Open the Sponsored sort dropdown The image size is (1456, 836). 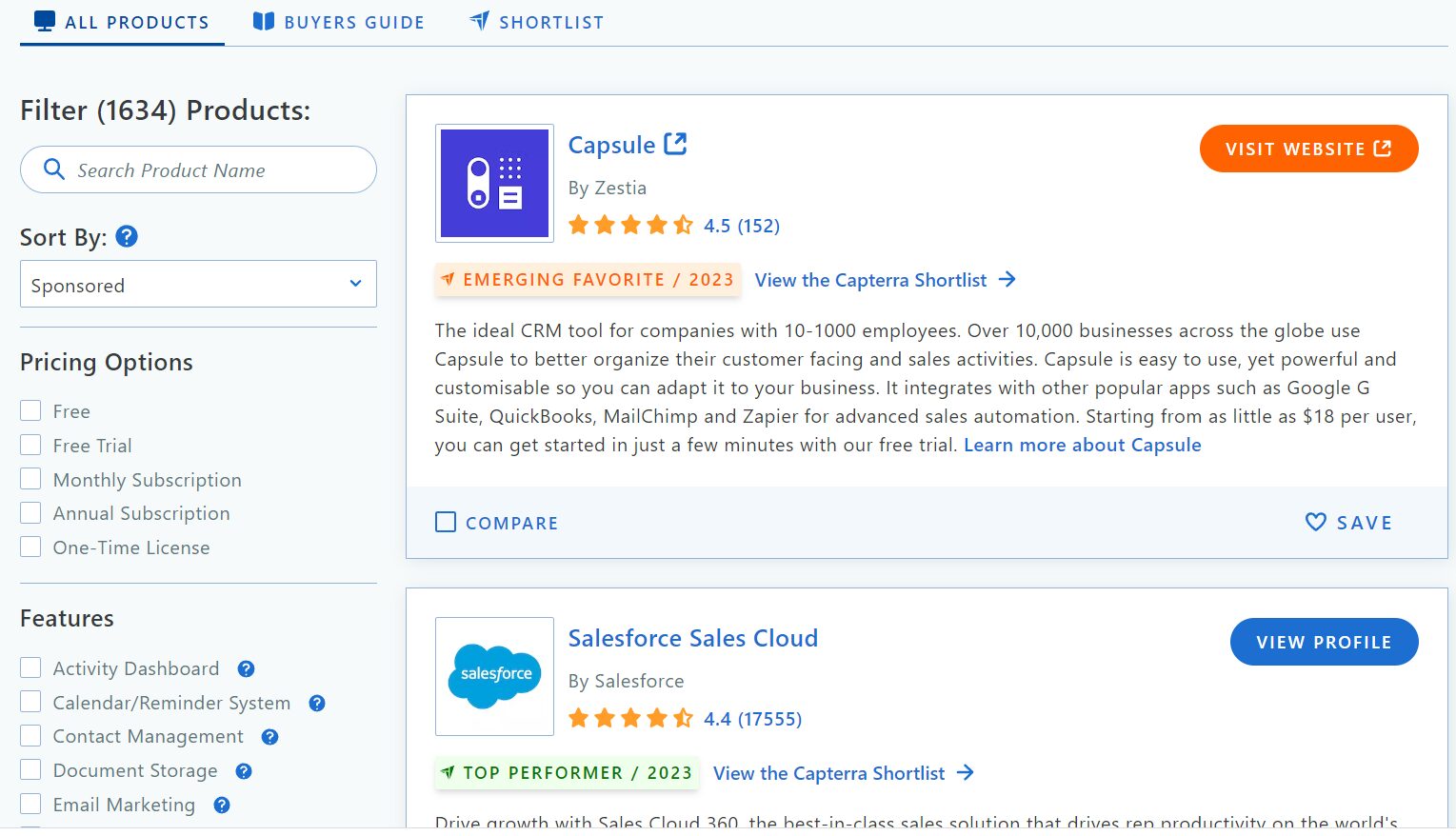[198, 284]
